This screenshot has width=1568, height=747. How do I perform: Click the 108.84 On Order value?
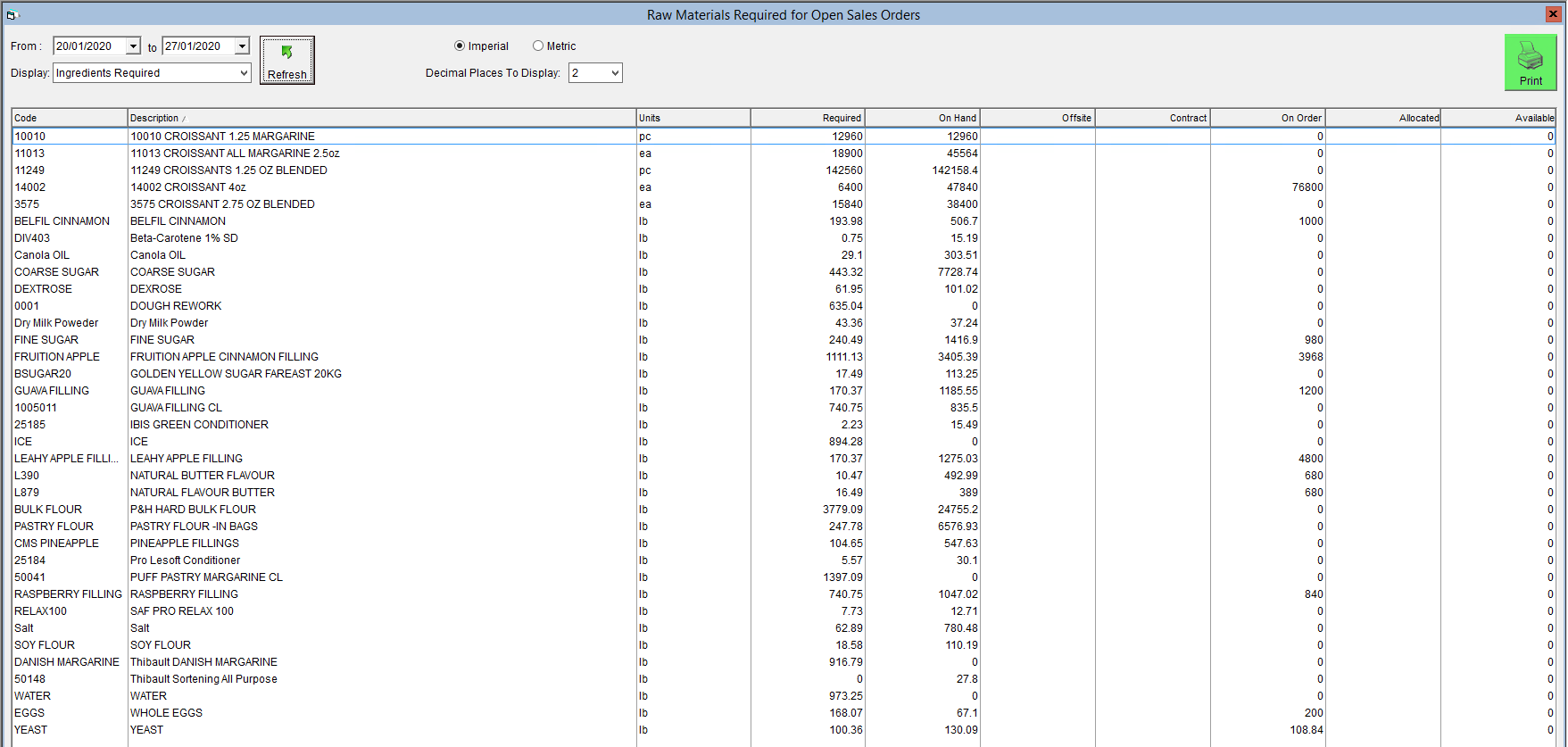(1307, 730)
